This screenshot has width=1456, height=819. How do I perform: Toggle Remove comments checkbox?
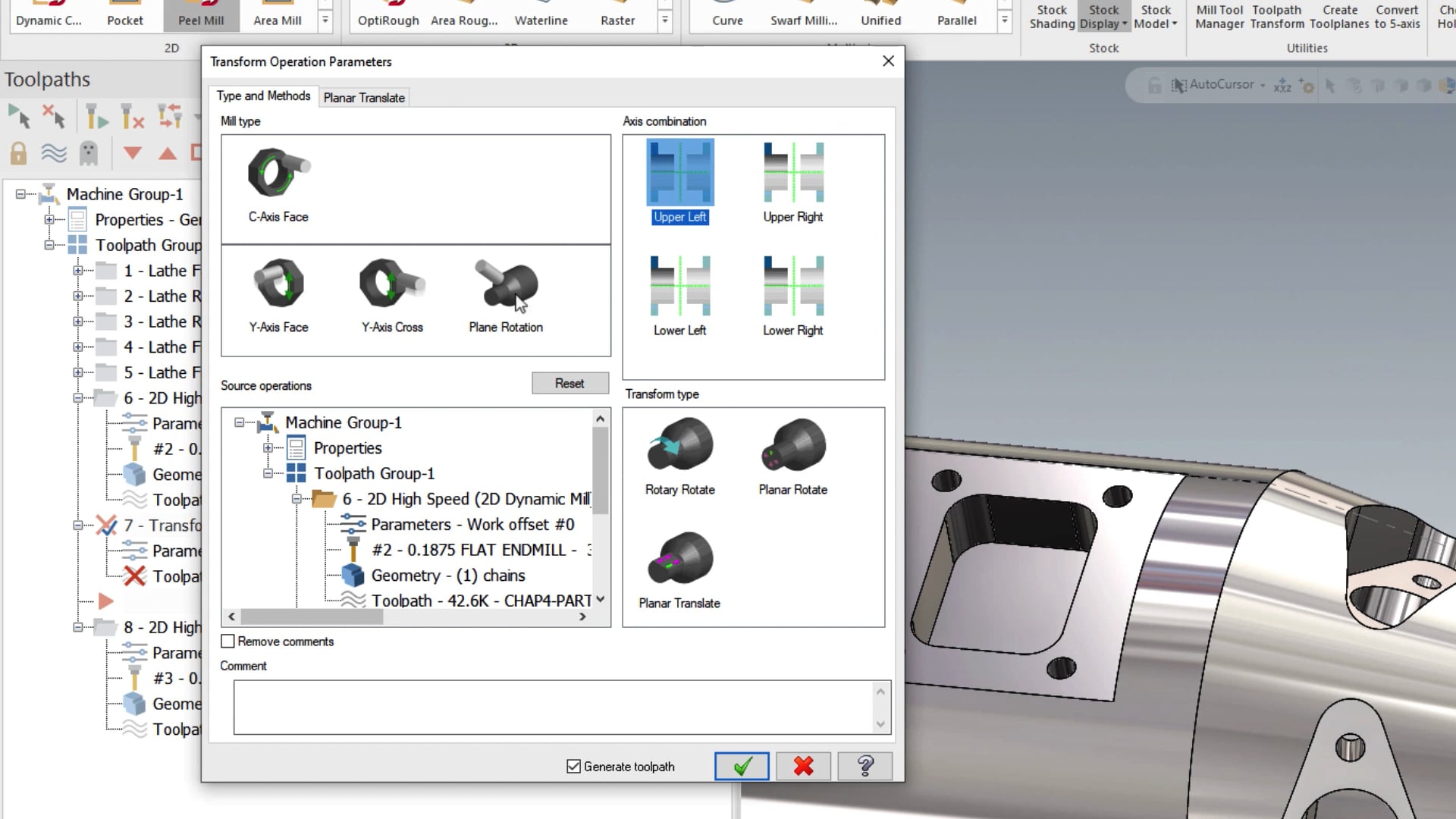(x=227, y=641)
